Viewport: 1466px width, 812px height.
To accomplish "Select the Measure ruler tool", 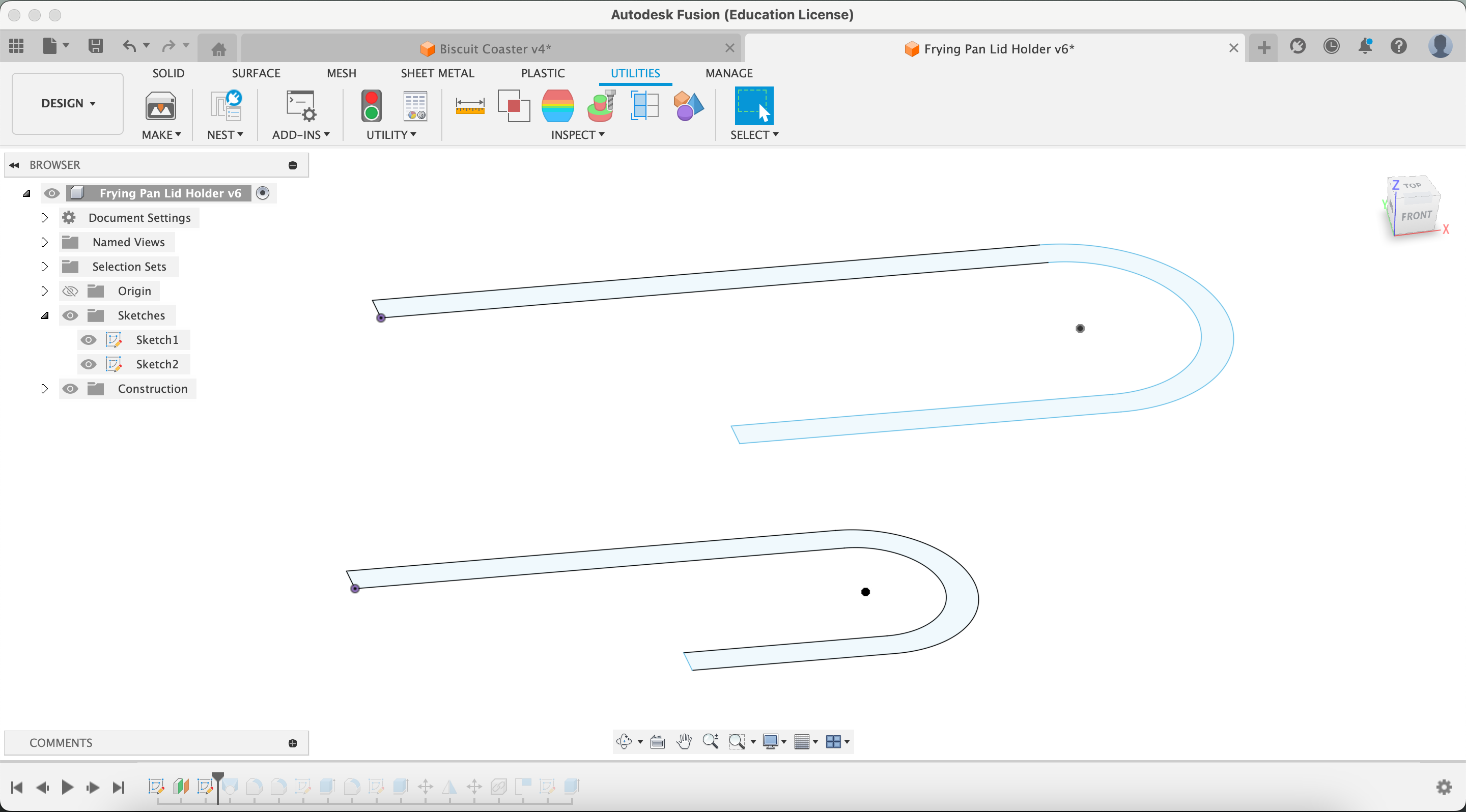I will tap(470, 106).
